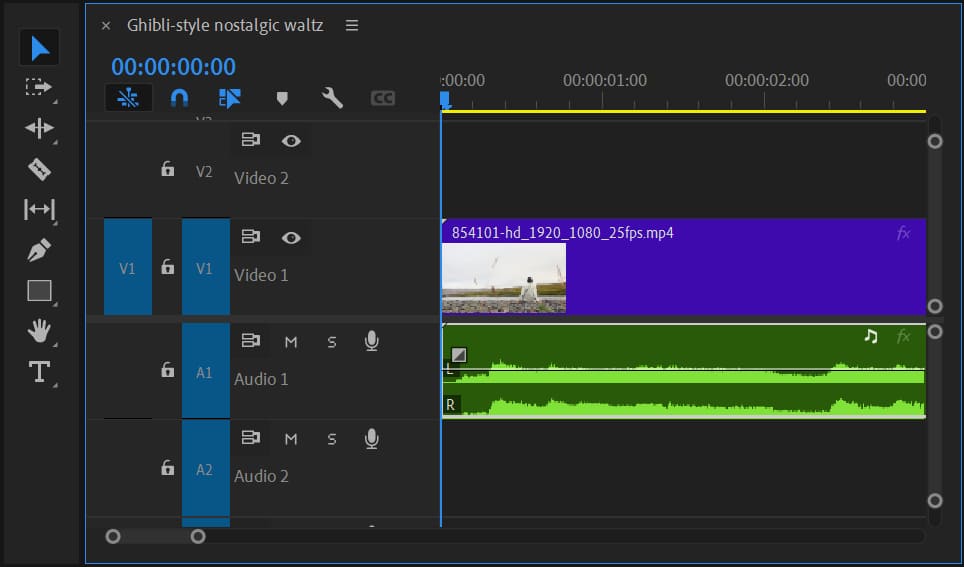Click the video clip thumbnail

[x=504, y=278]
